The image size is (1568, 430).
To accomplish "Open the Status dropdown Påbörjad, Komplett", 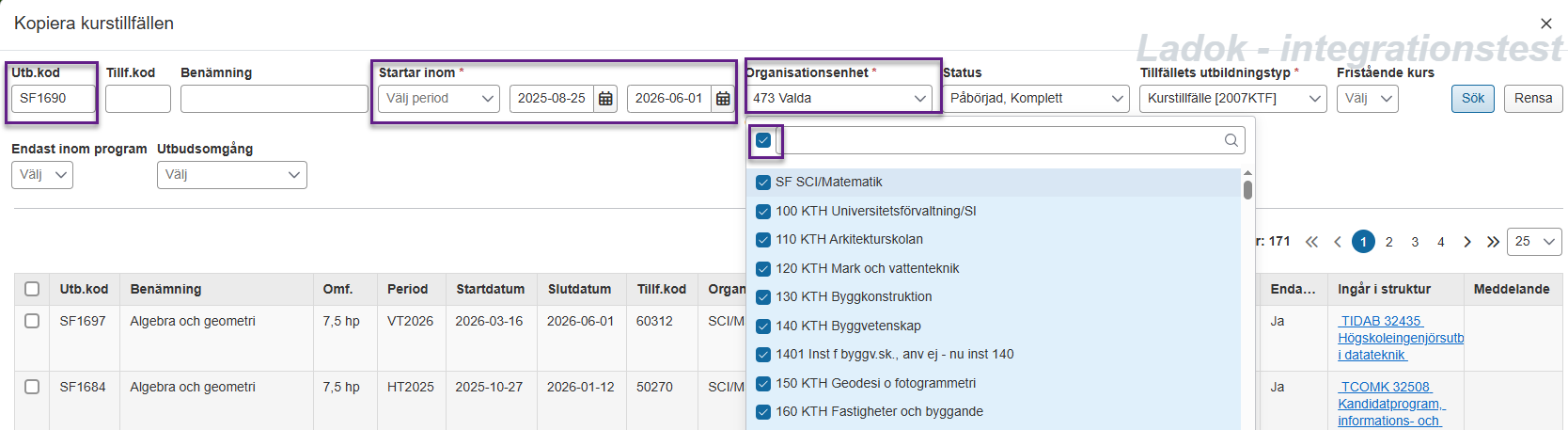I will pos(1035,99).
